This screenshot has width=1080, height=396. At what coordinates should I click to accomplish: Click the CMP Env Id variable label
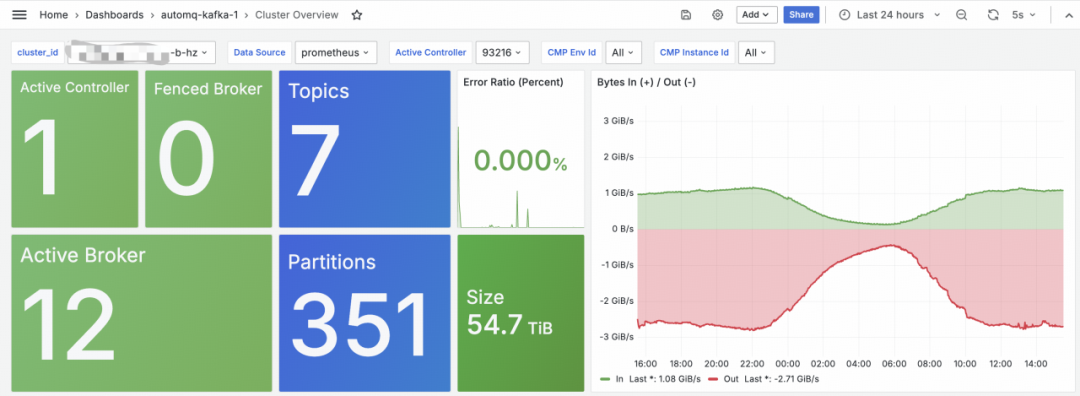(x=572, y=52)
